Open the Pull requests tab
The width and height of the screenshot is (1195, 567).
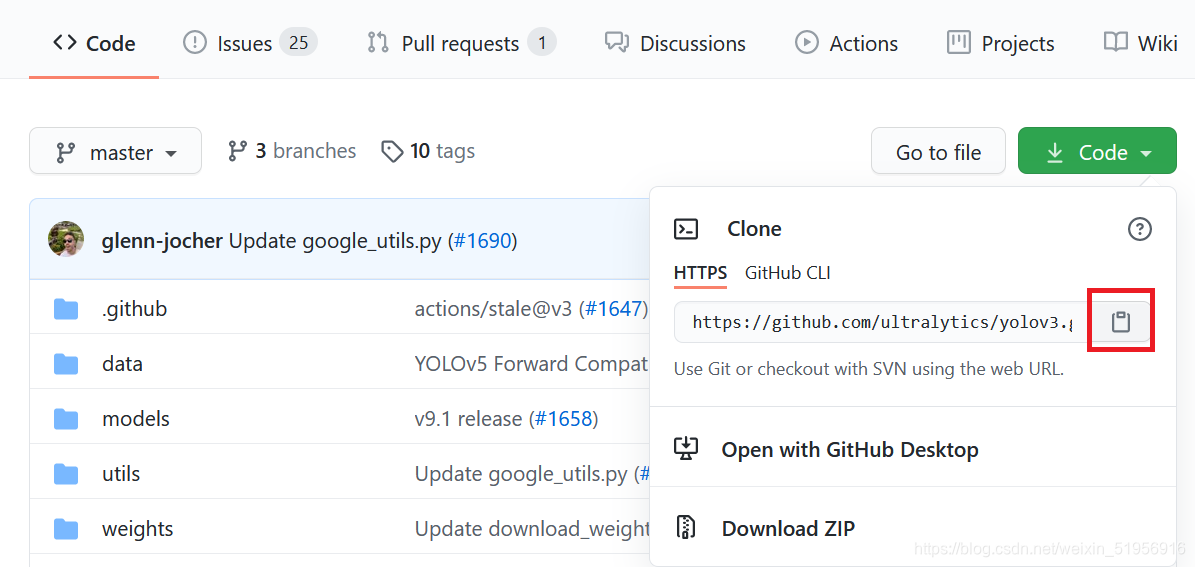pyautogui.click(x=460, y=43)
